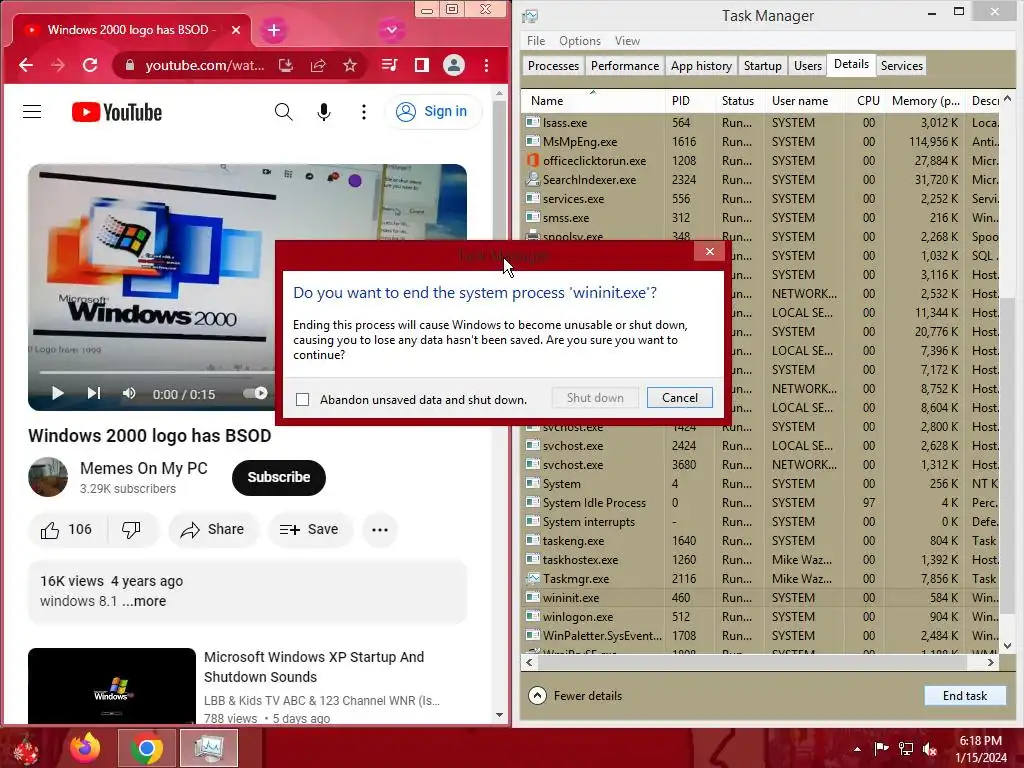Sort processes by PID column
1024x768 pixels.
(689, 101)
